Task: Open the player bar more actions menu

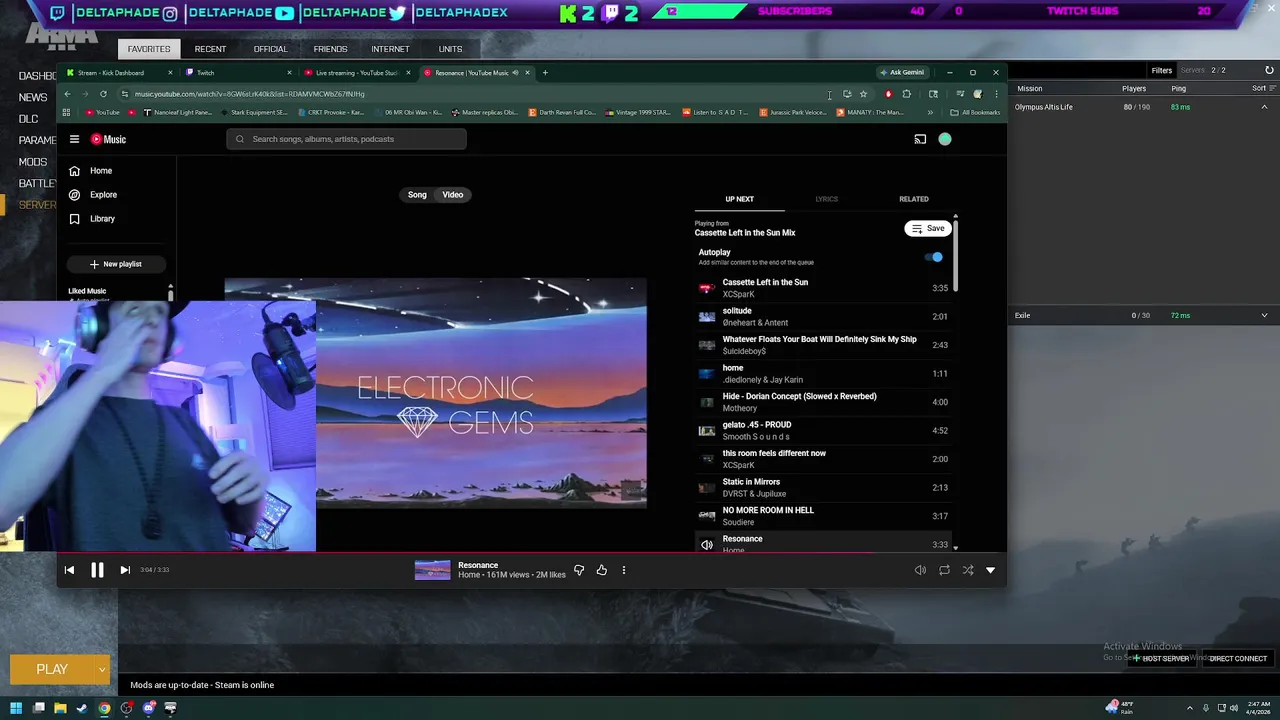Action: (x=624, y=570)
